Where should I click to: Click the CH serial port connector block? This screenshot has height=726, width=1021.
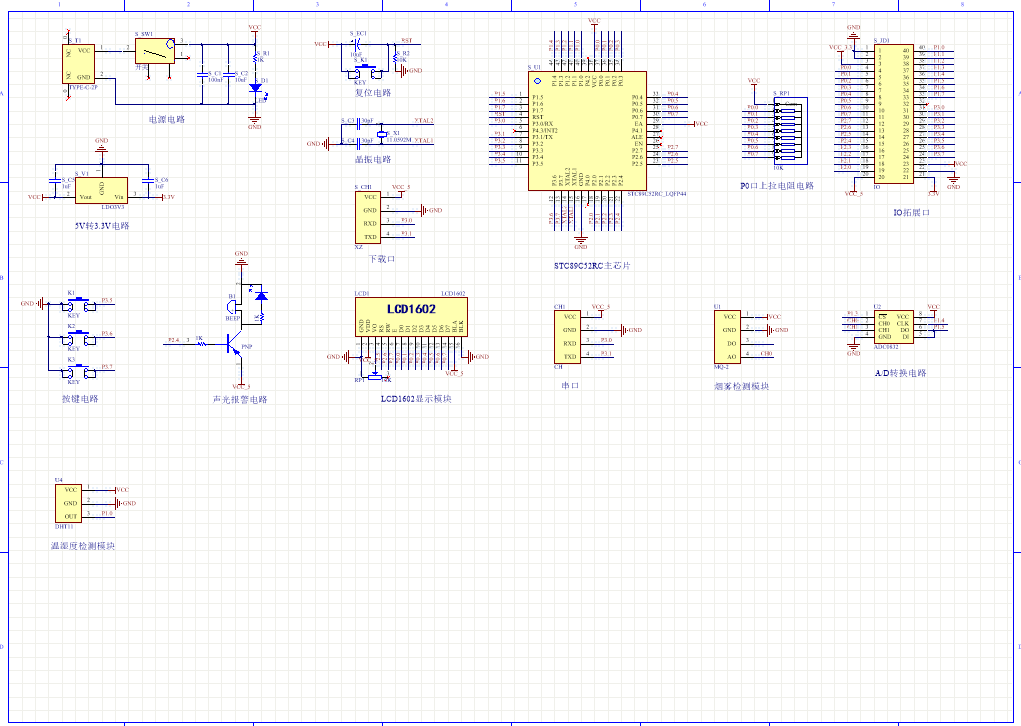point(567,337)
